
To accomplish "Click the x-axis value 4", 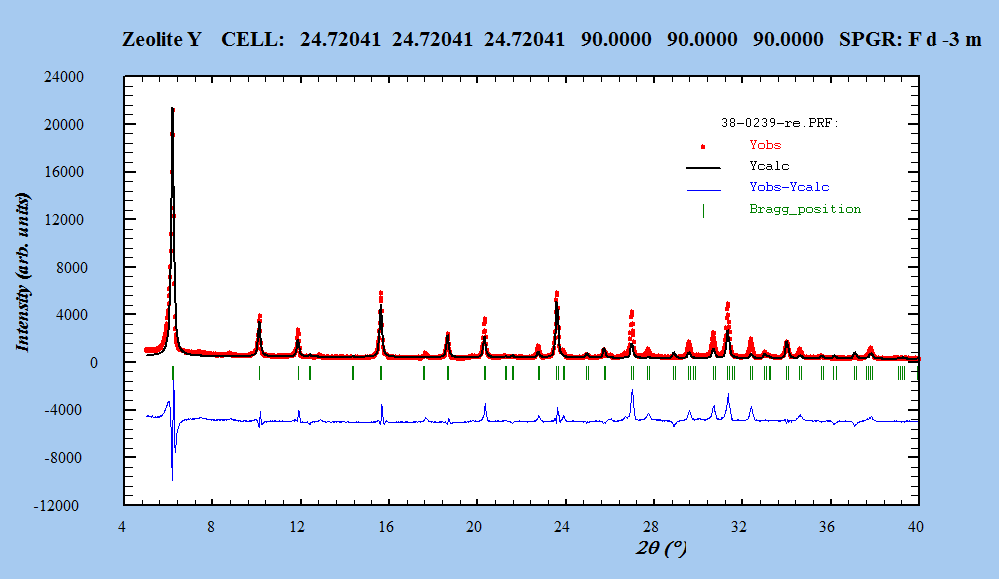I will (x=122, y=527).
